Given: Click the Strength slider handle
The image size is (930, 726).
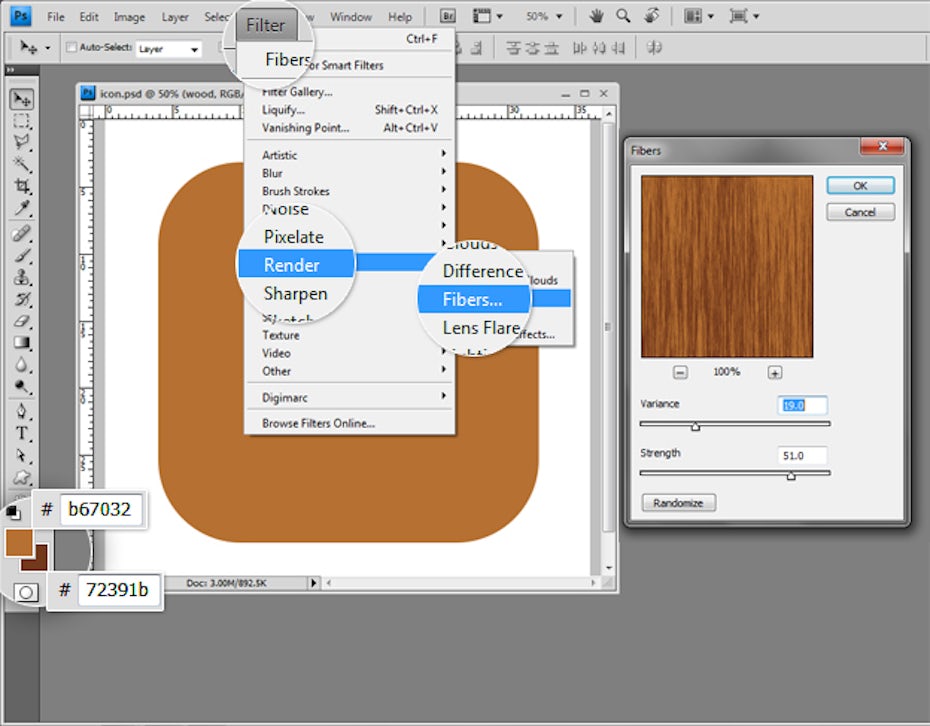Looking at the screenshot, I should (x=791, y=476).
